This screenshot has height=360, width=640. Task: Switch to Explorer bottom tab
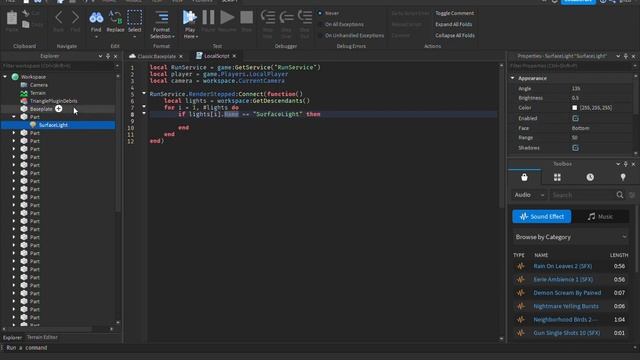pos(12,337)
